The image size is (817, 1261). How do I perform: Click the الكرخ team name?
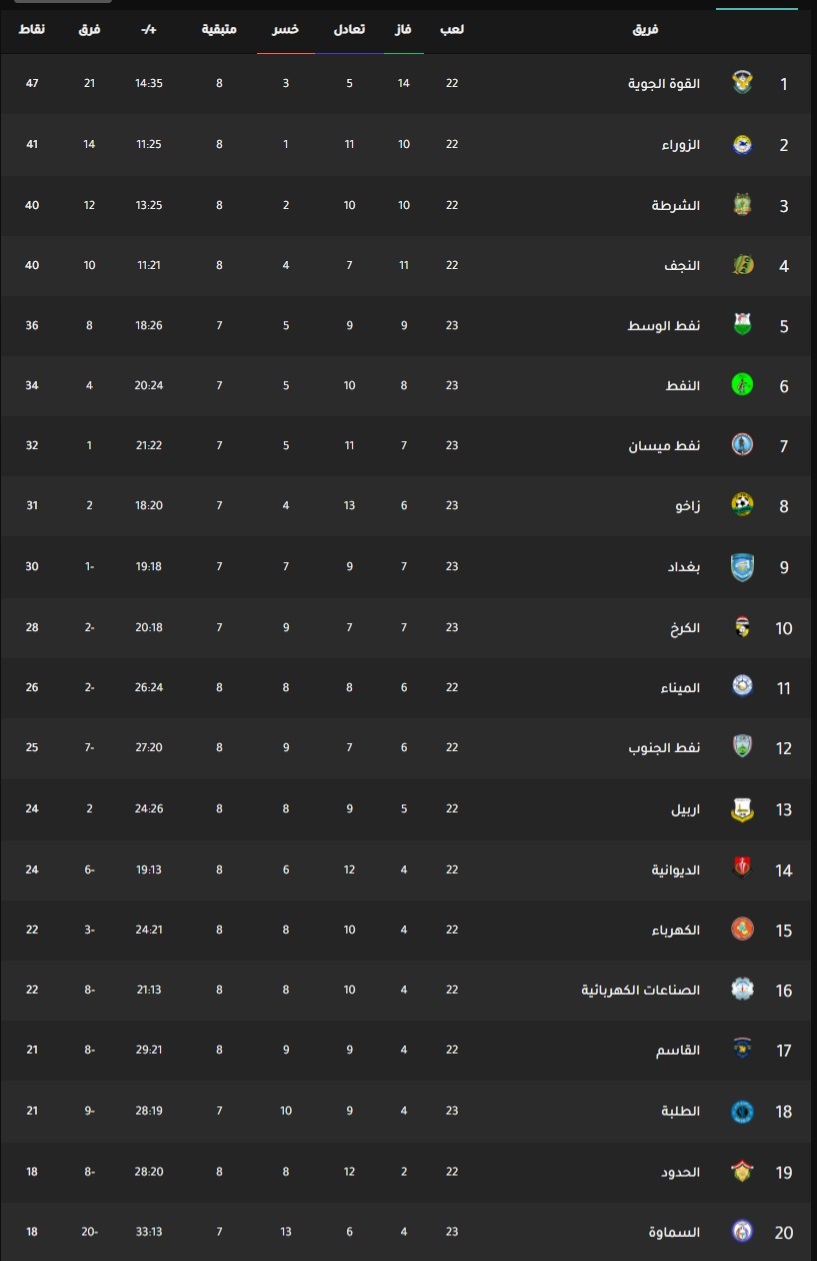685,628
